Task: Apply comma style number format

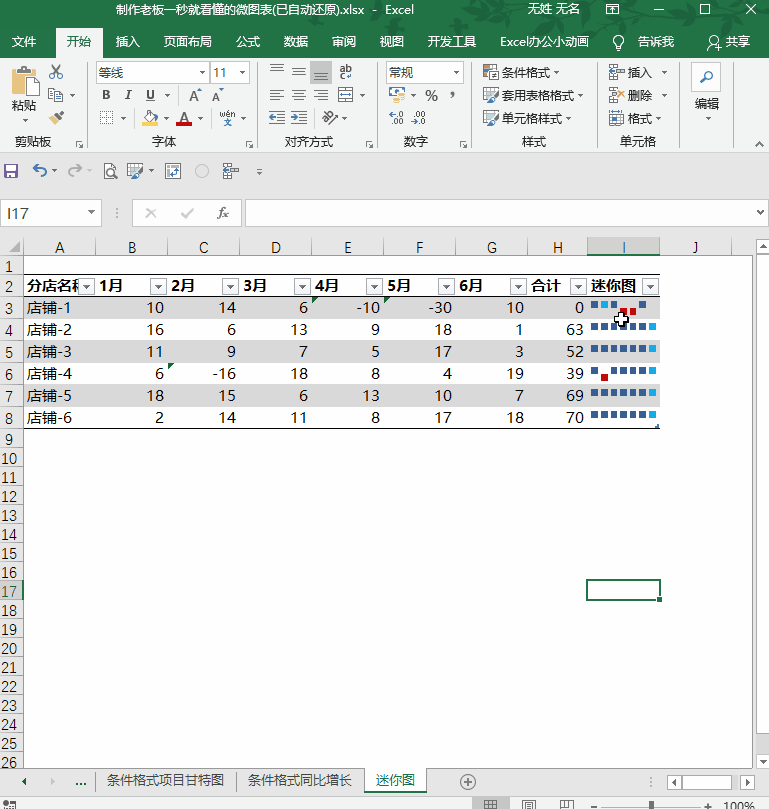Action: click(x=452, y=95)
